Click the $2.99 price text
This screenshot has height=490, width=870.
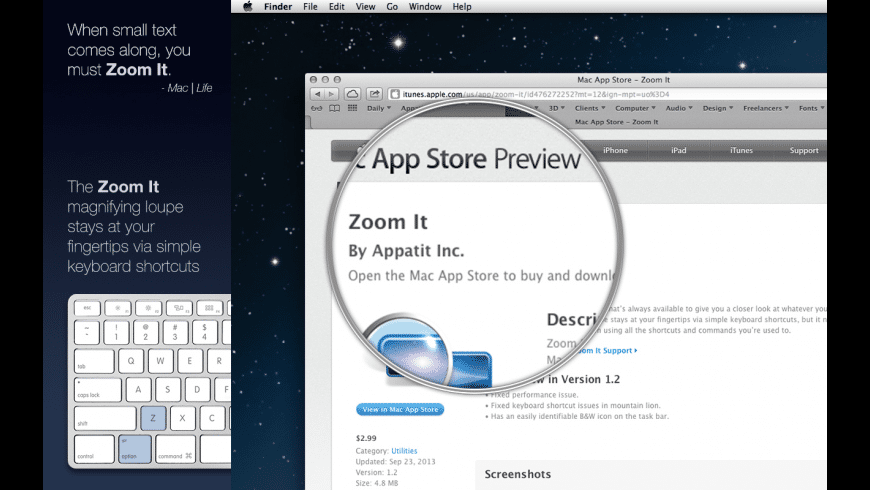[x=366, y=438]
